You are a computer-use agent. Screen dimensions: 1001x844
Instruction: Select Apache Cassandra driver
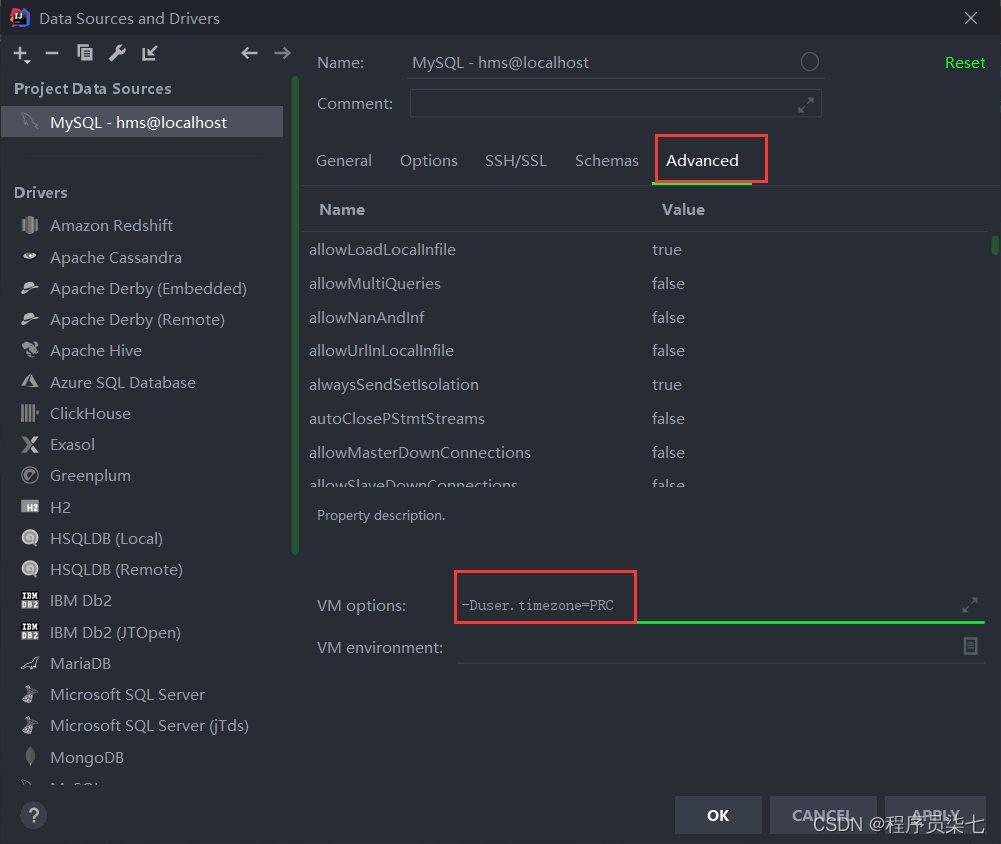tap(116, 257)
